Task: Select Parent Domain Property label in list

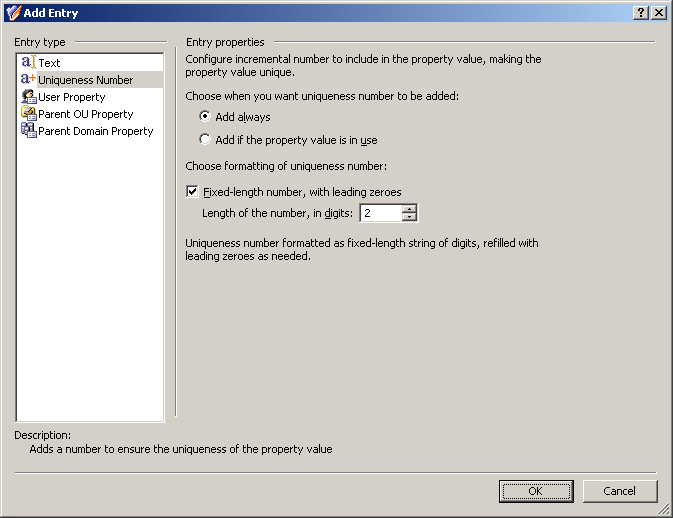Action: coord(96,131)
